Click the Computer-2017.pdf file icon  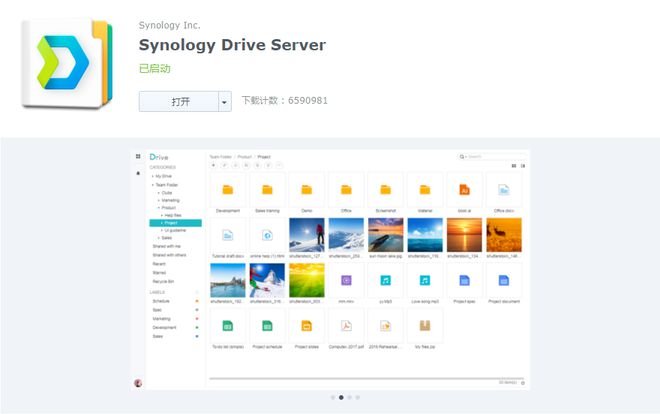[345, 326]
